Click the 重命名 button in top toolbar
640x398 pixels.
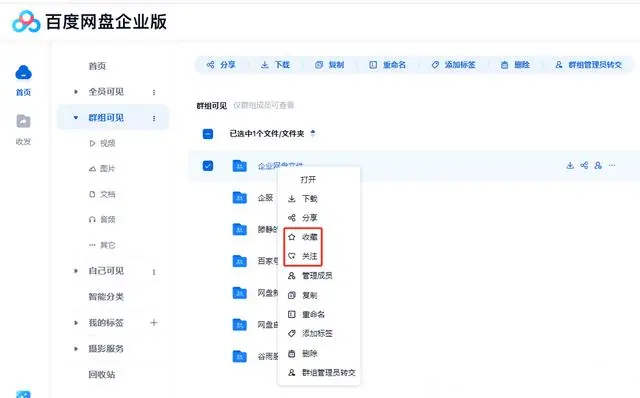click(387, 64)
